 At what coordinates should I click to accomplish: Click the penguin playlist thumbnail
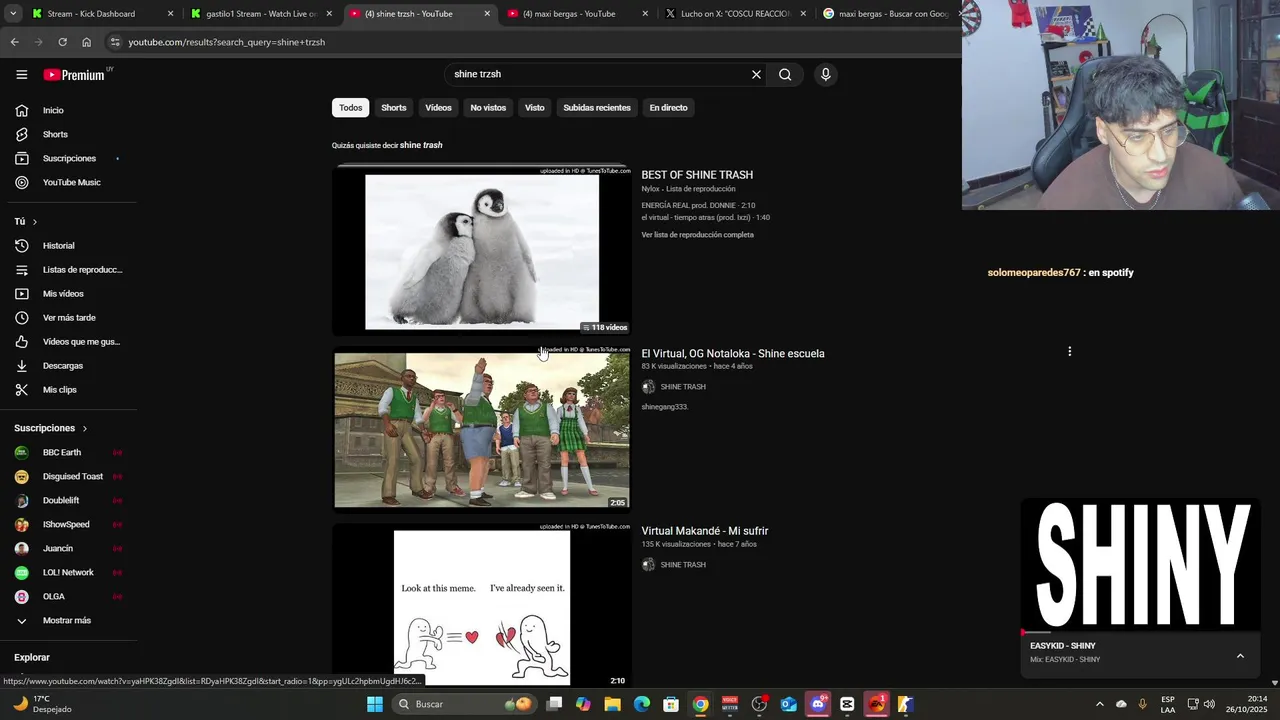coord(482,250)
